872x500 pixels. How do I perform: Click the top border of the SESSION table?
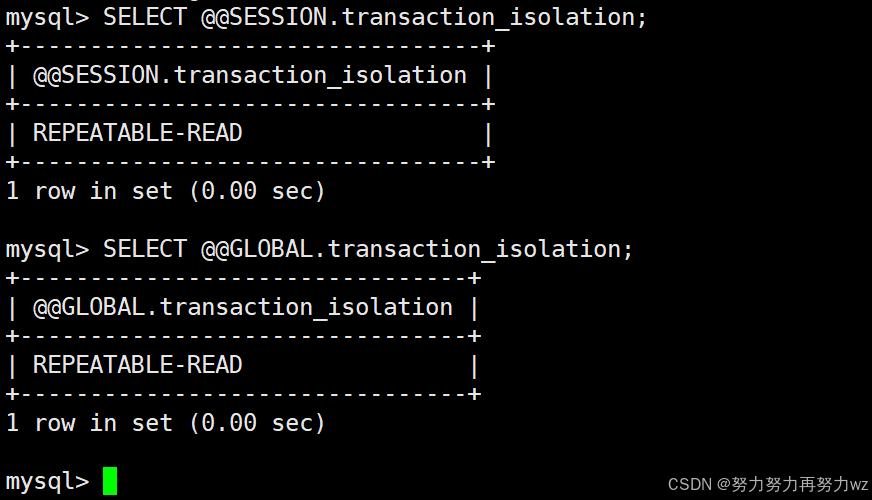coord(250,46)
